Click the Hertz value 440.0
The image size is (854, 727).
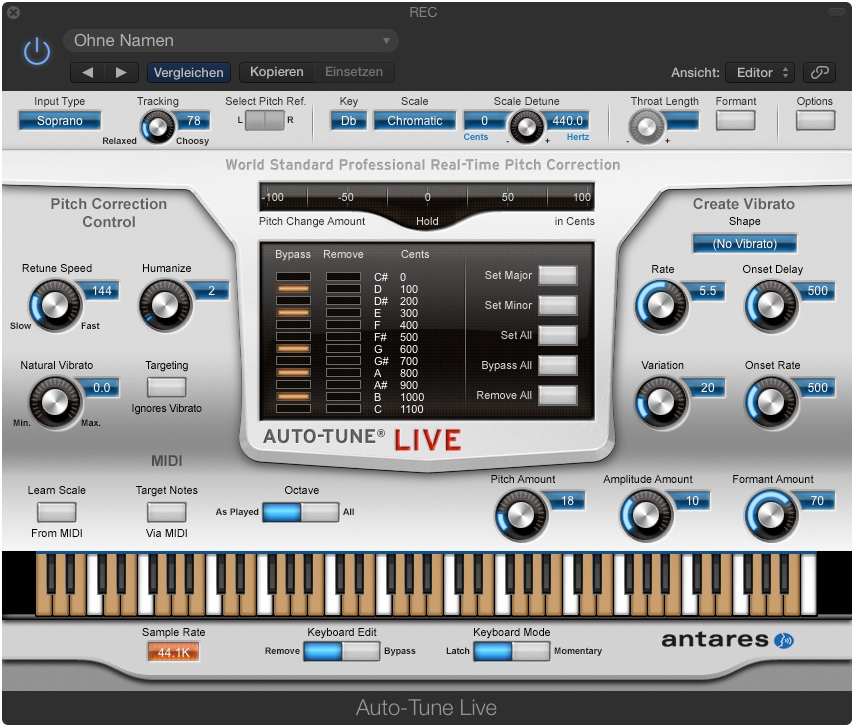566,120
